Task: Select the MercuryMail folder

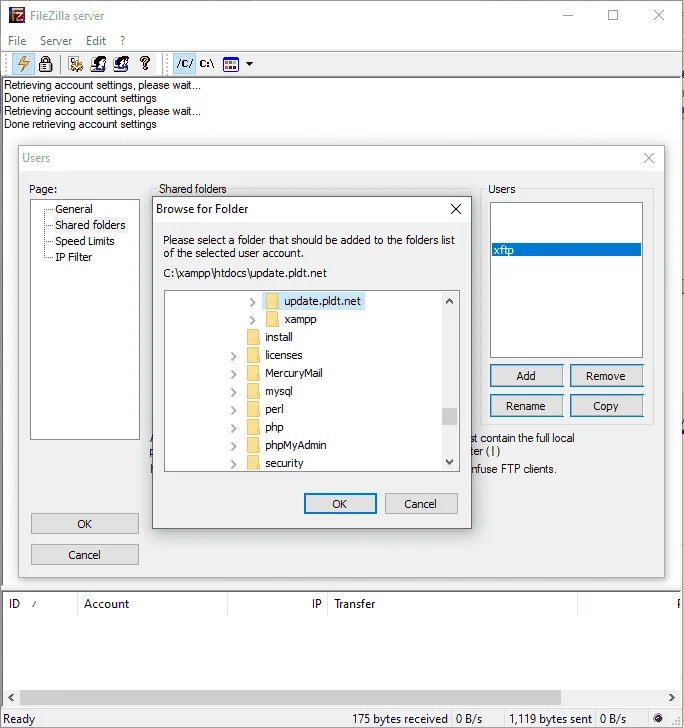Action: pyautogui.click(x=293, y=373)
